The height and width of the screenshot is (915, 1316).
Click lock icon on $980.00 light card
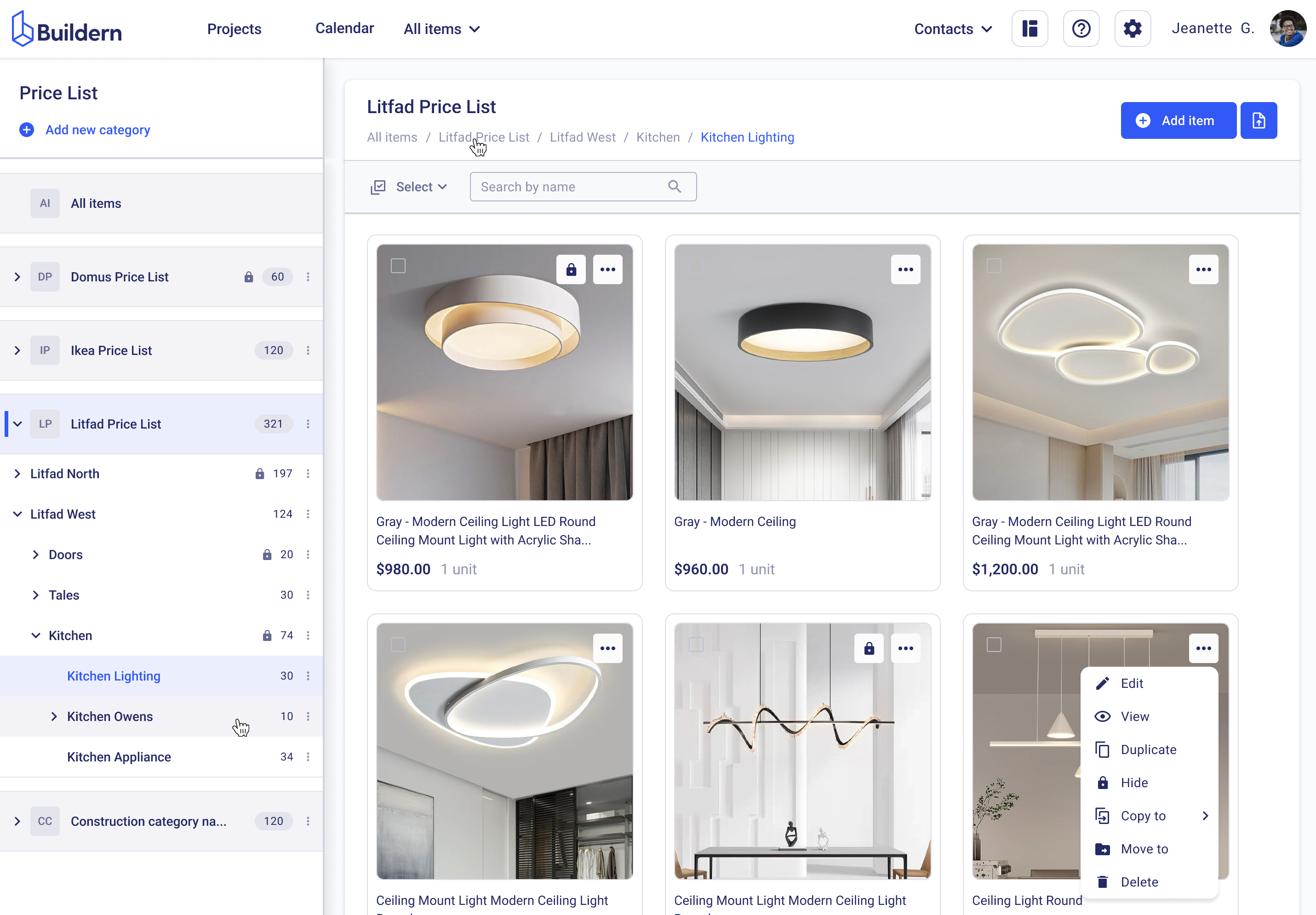[x=571, y=269]
